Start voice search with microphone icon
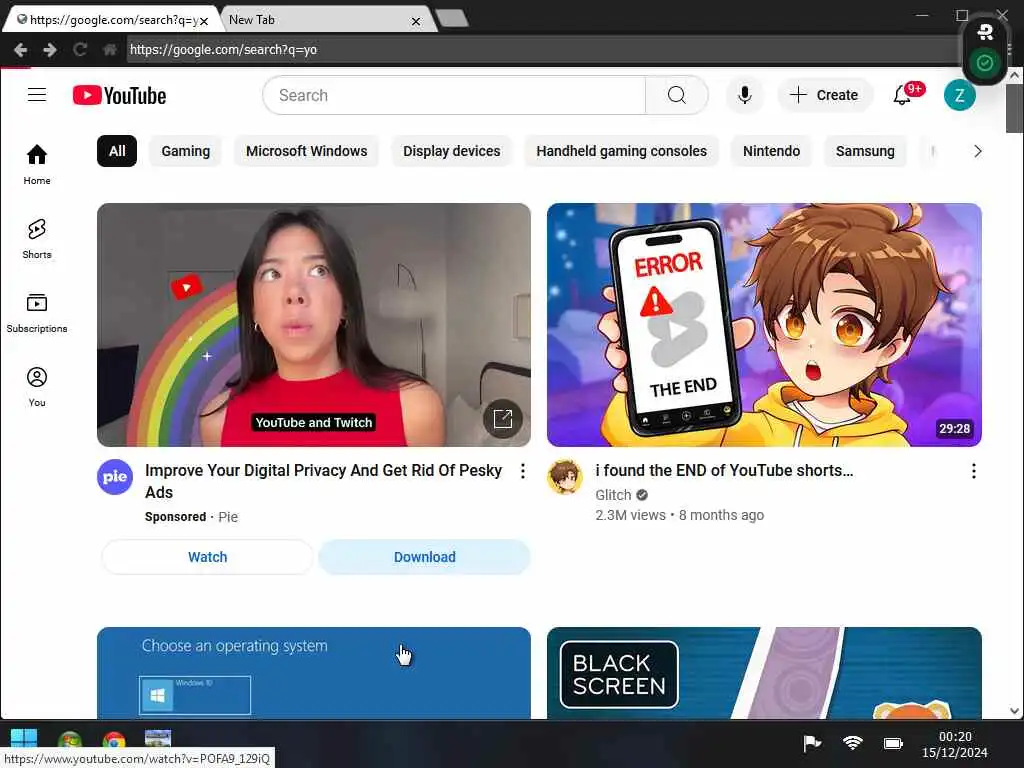 click(x=744, y=95)
